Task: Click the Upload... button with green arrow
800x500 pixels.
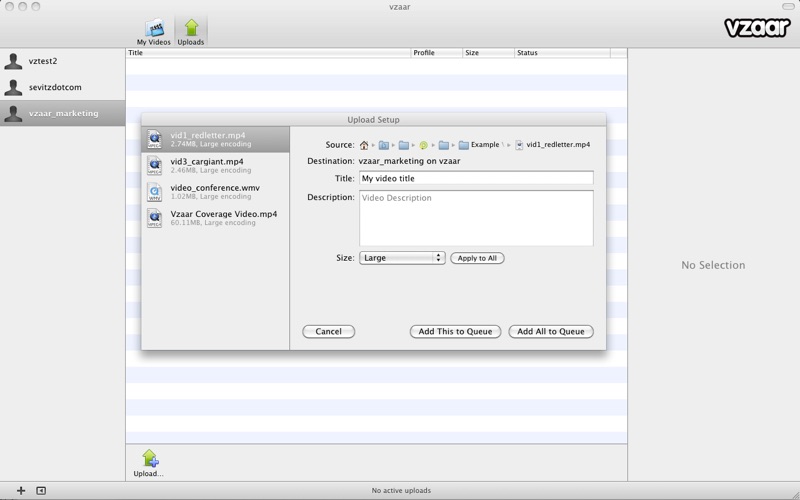Action: point(148,463)
